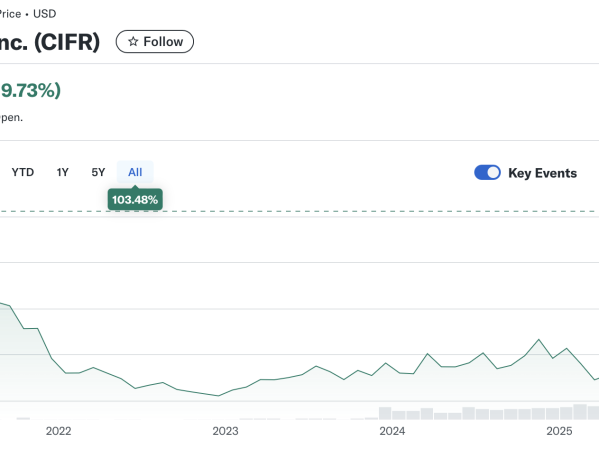Screen dimensions: 599x450
Task: Click the star icon in Follow button
Action: (x=133, y=41)
